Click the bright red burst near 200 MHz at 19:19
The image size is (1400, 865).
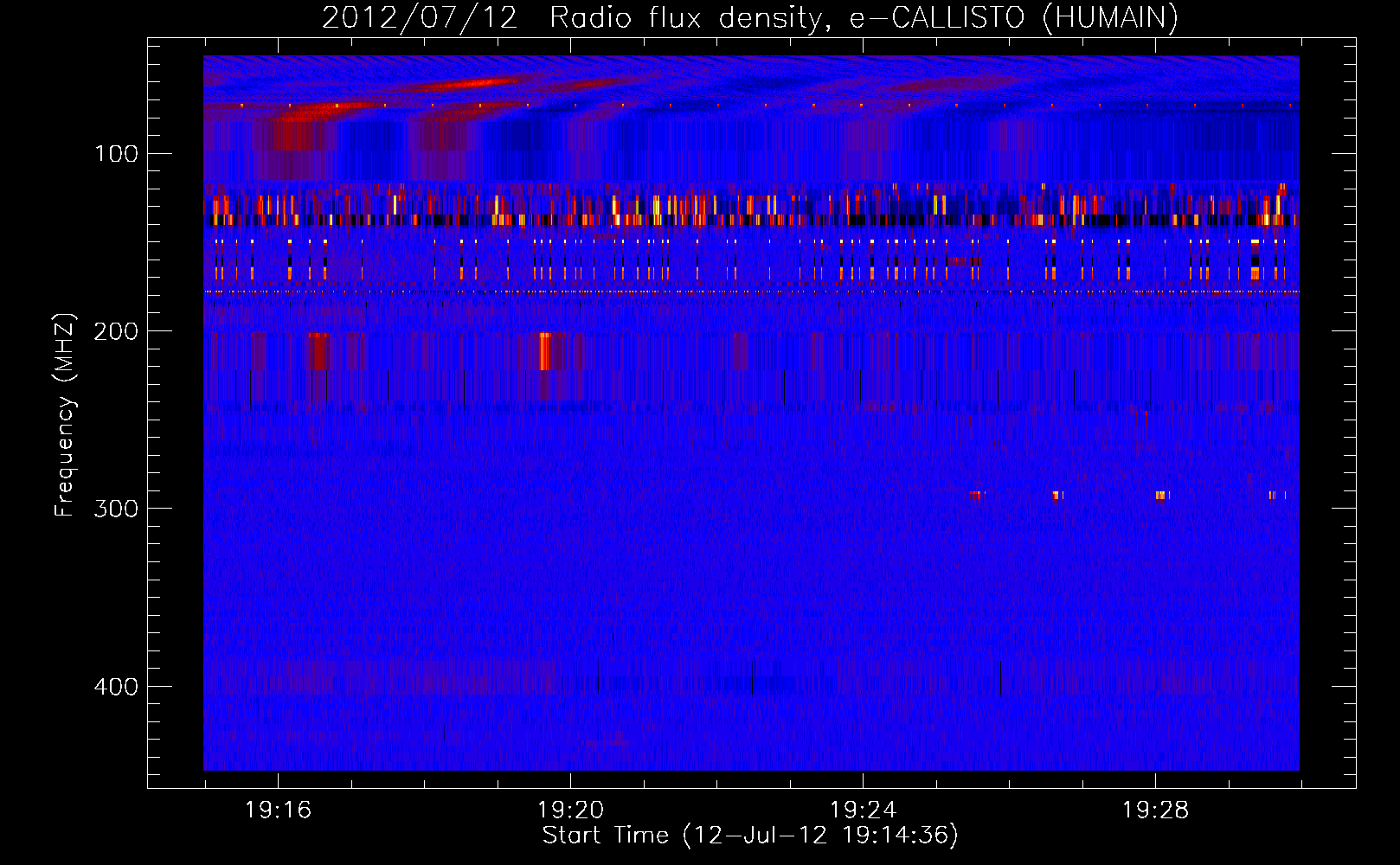click(544, 351)
